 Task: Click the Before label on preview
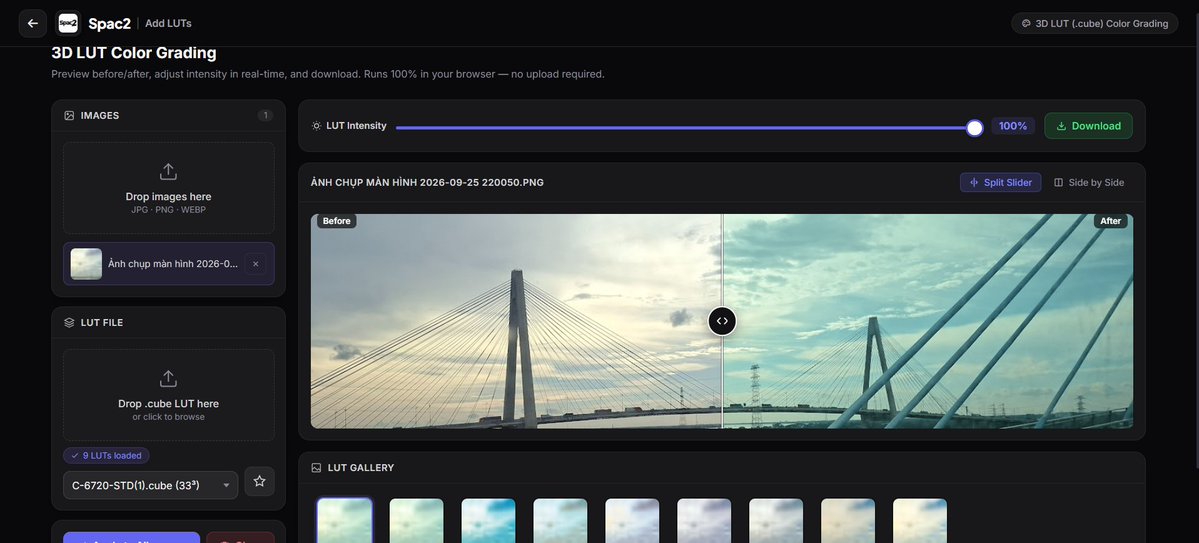click(336, 221)
